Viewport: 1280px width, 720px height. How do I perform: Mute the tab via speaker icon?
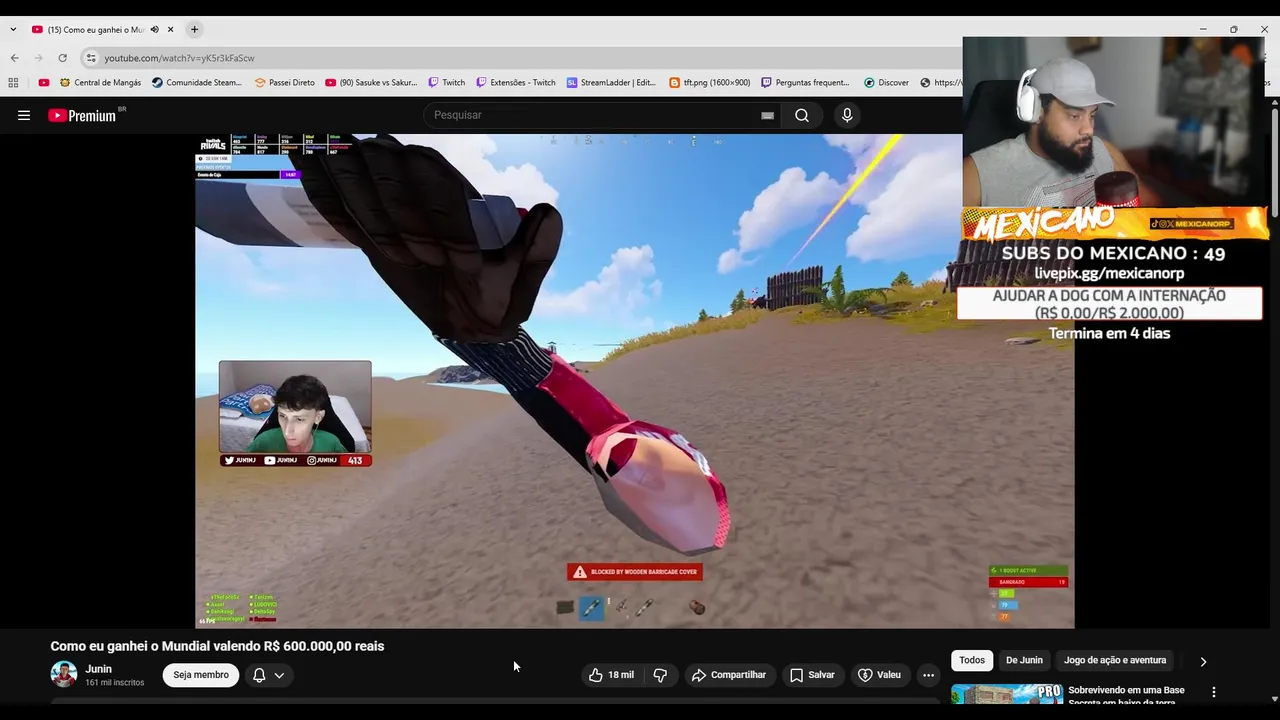[154, 30]
